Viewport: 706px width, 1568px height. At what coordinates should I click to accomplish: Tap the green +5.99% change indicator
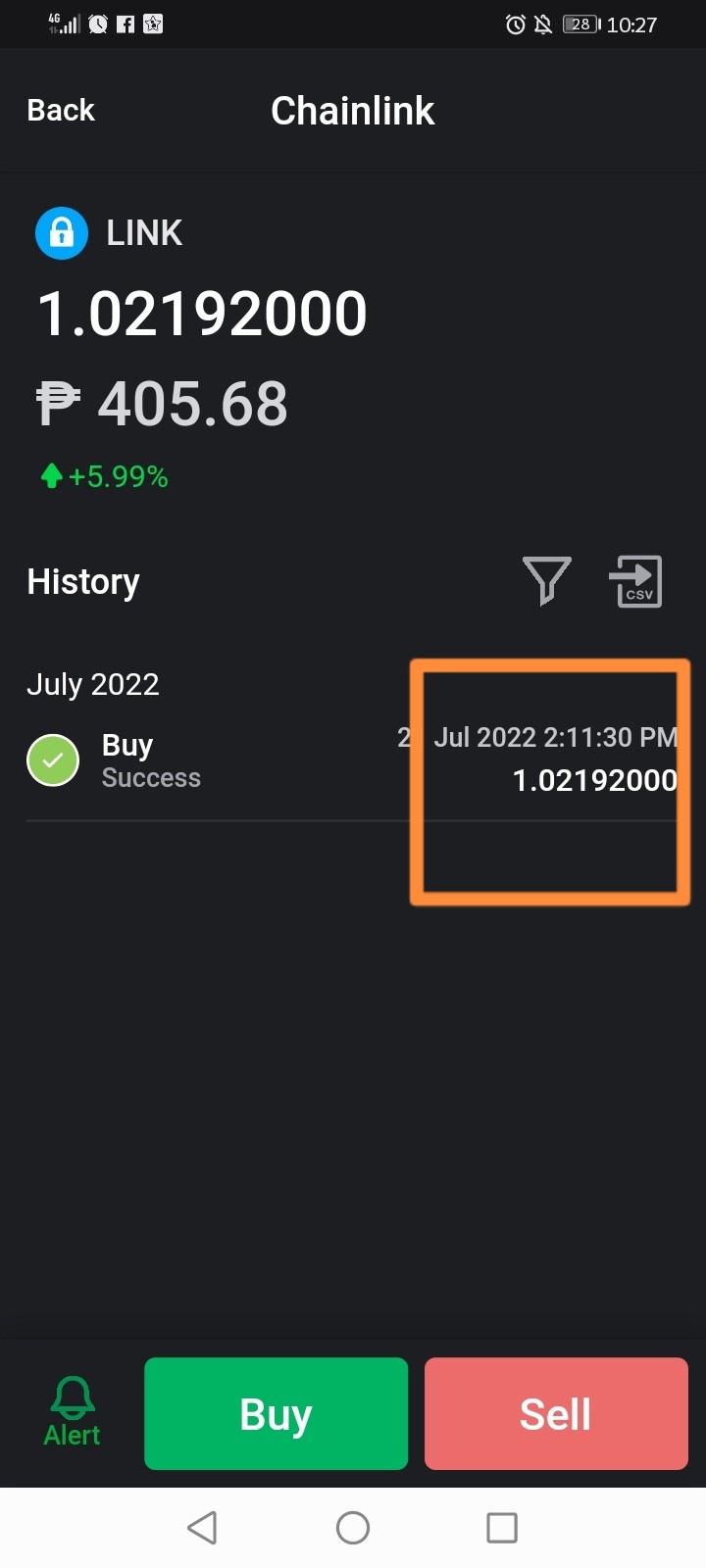(104, 476)
